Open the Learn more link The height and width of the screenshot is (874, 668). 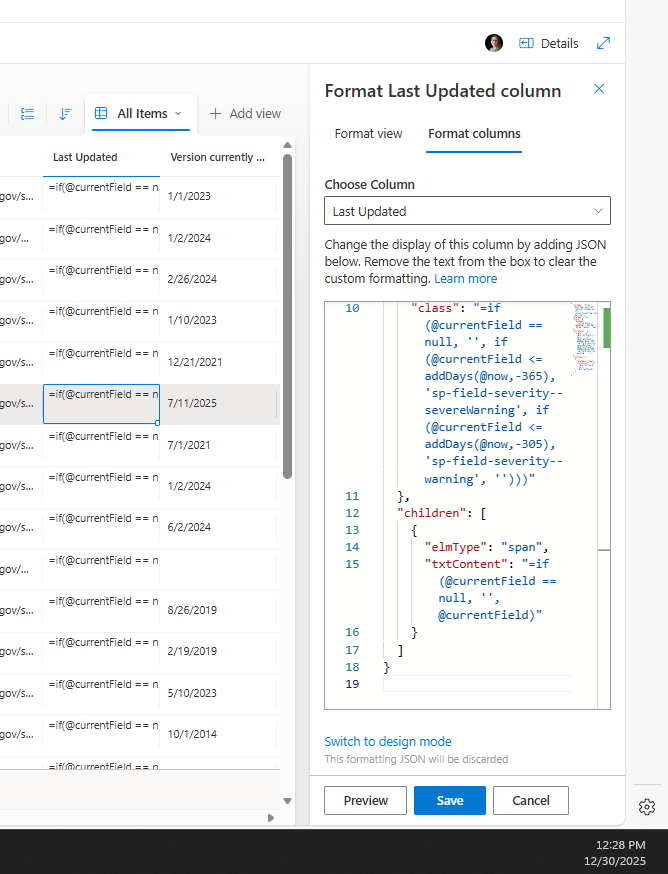click(465, 278)
